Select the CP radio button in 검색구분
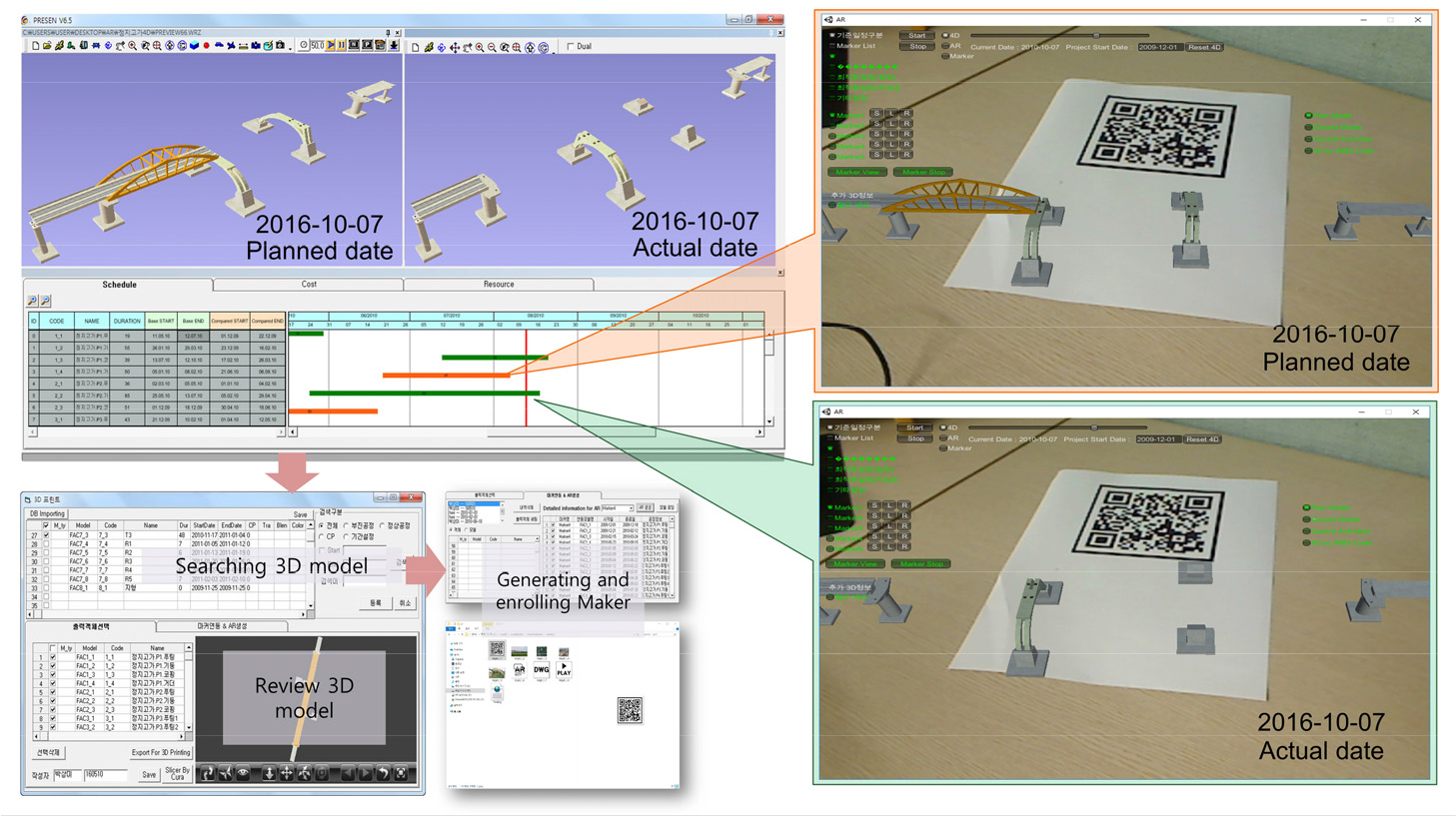1456x816 pixels. [x=322, y=536]
